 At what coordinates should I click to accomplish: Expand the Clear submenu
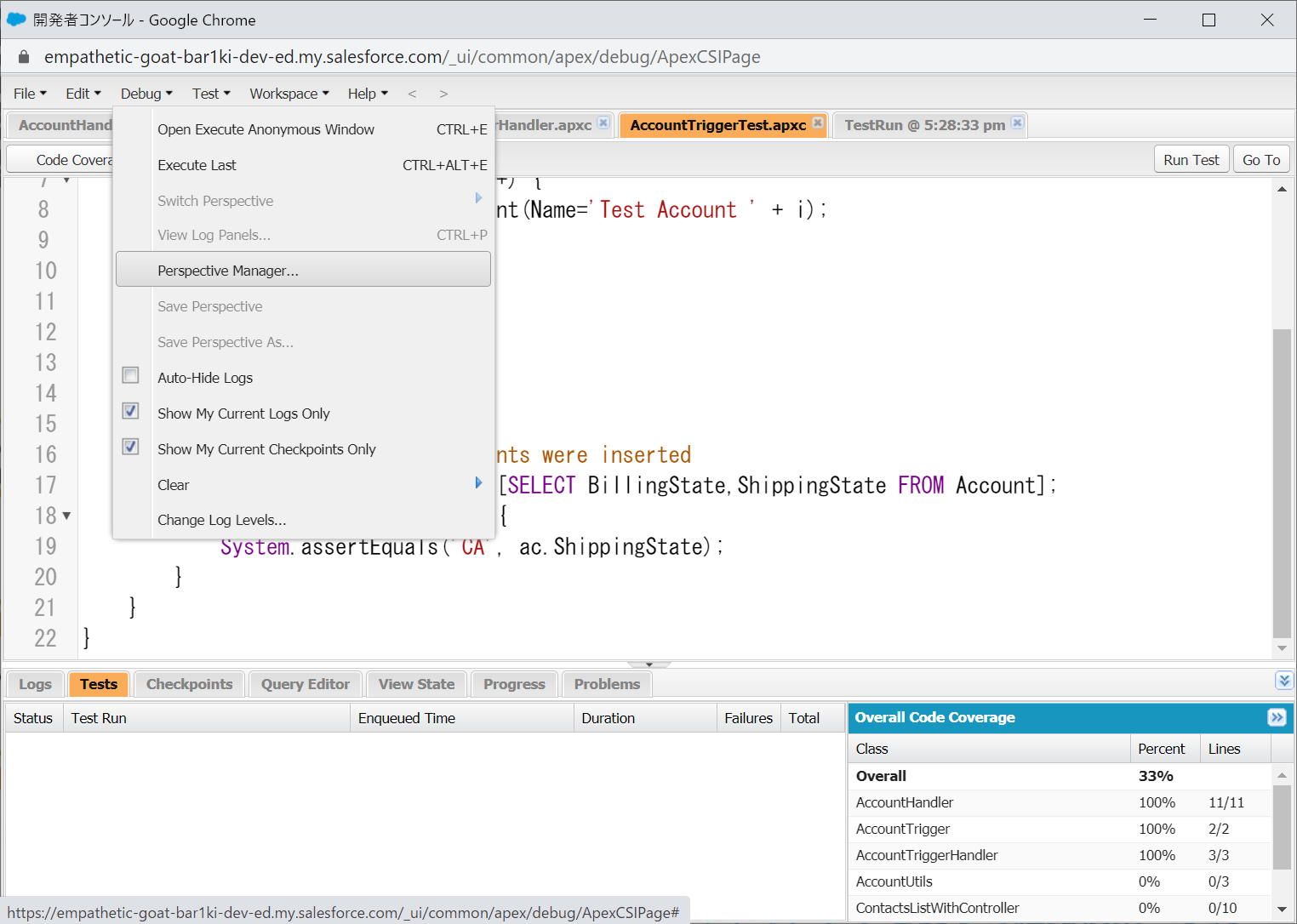303,485
